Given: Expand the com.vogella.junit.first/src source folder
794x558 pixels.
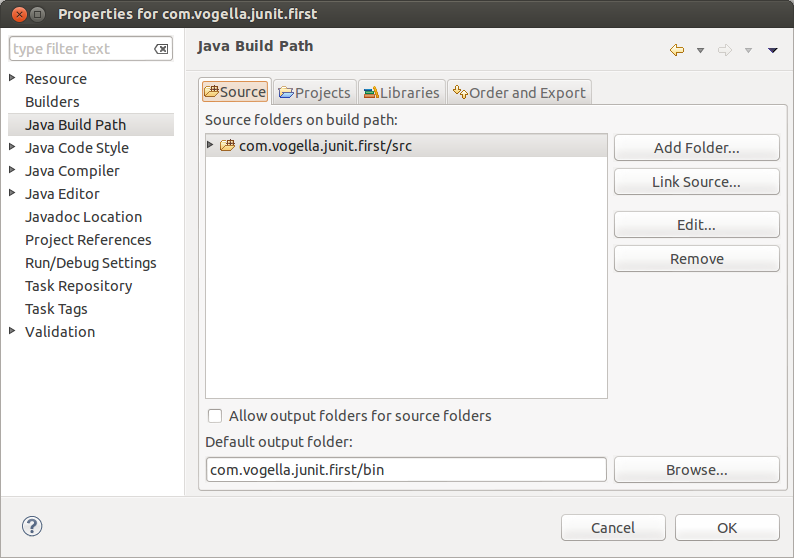Looking at the screenshot, I should pos(210,146).
